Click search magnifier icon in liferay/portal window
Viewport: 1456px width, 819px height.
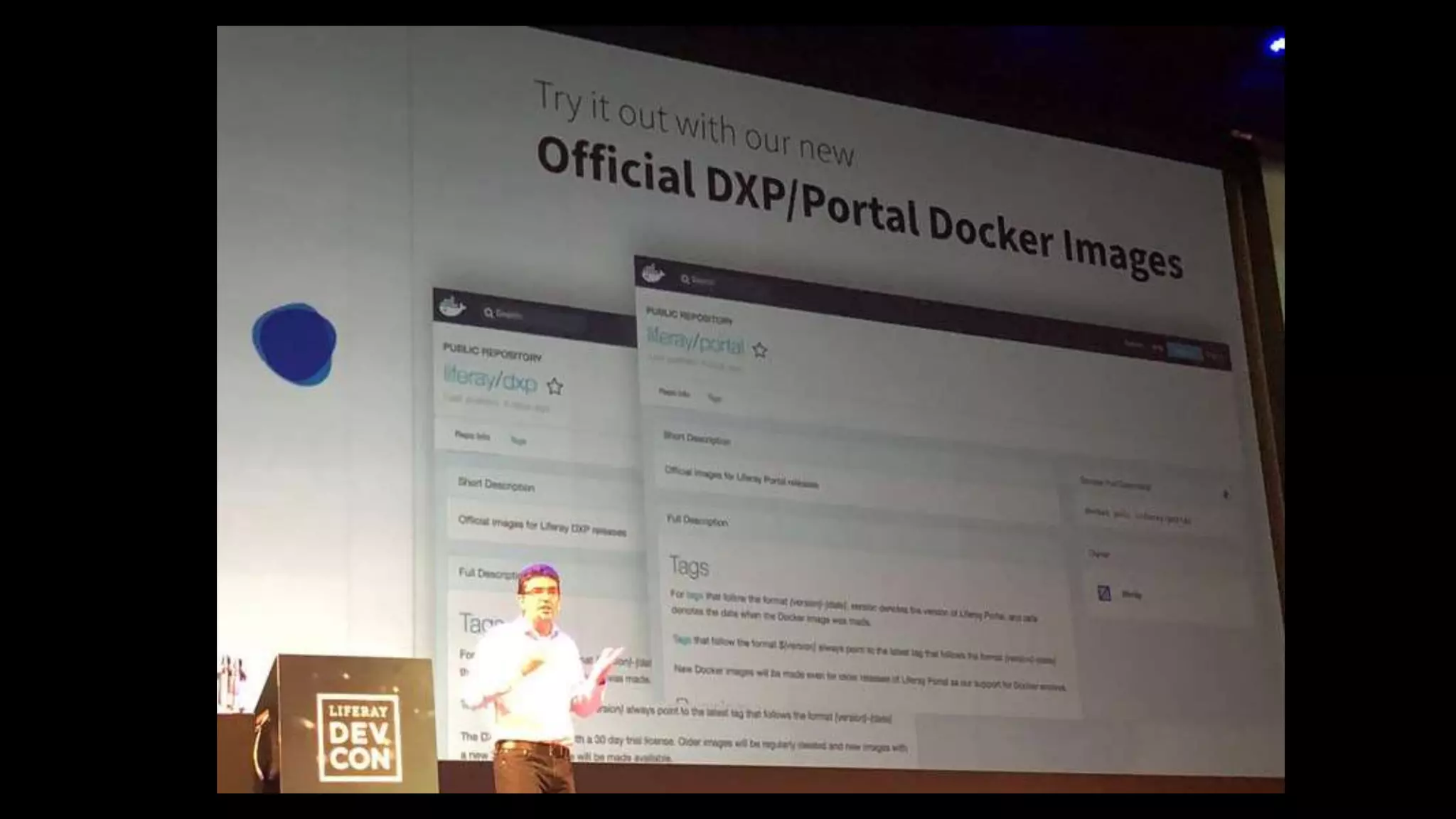685,279
